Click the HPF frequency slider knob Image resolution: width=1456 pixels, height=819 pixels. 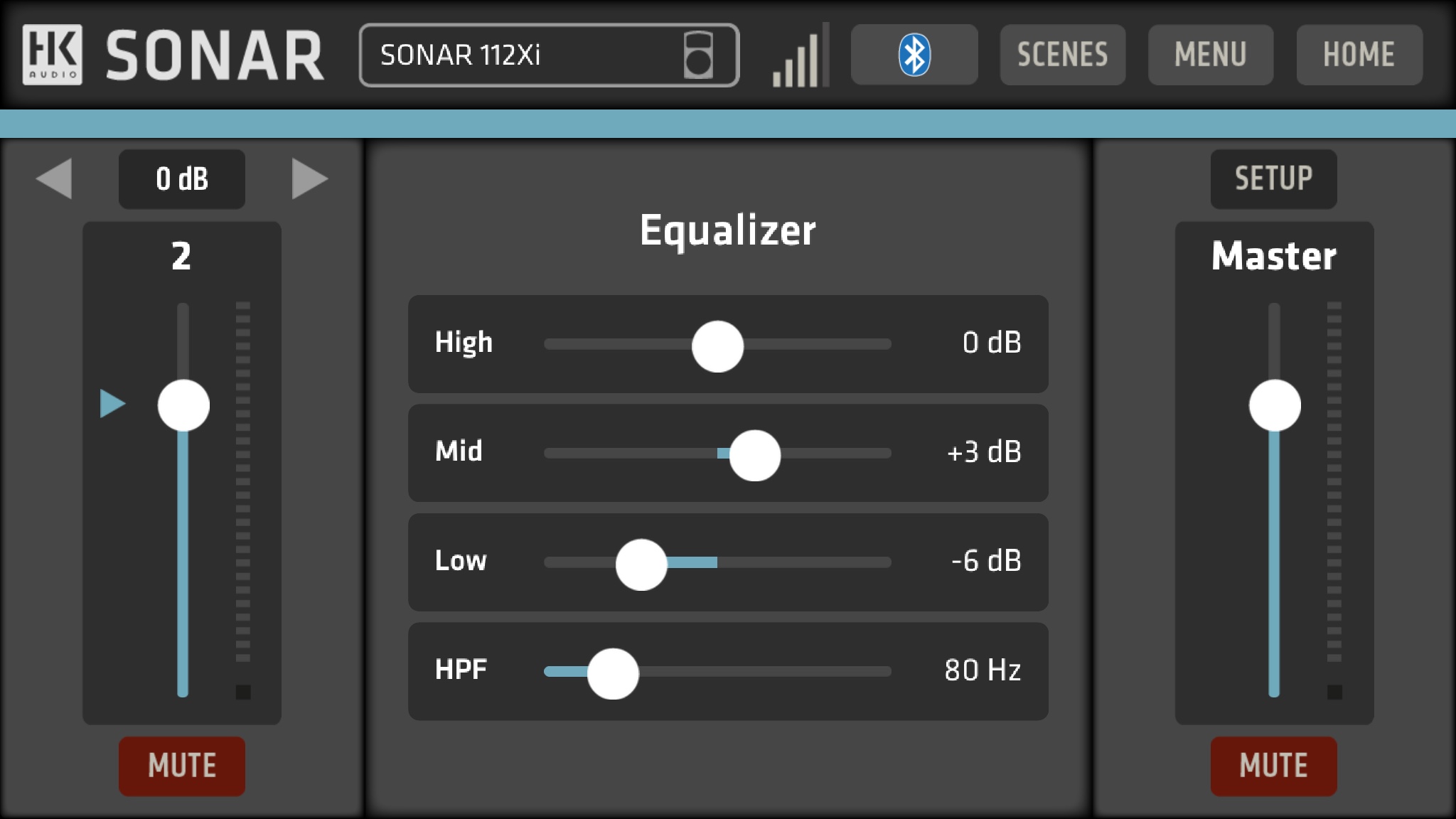613,673
